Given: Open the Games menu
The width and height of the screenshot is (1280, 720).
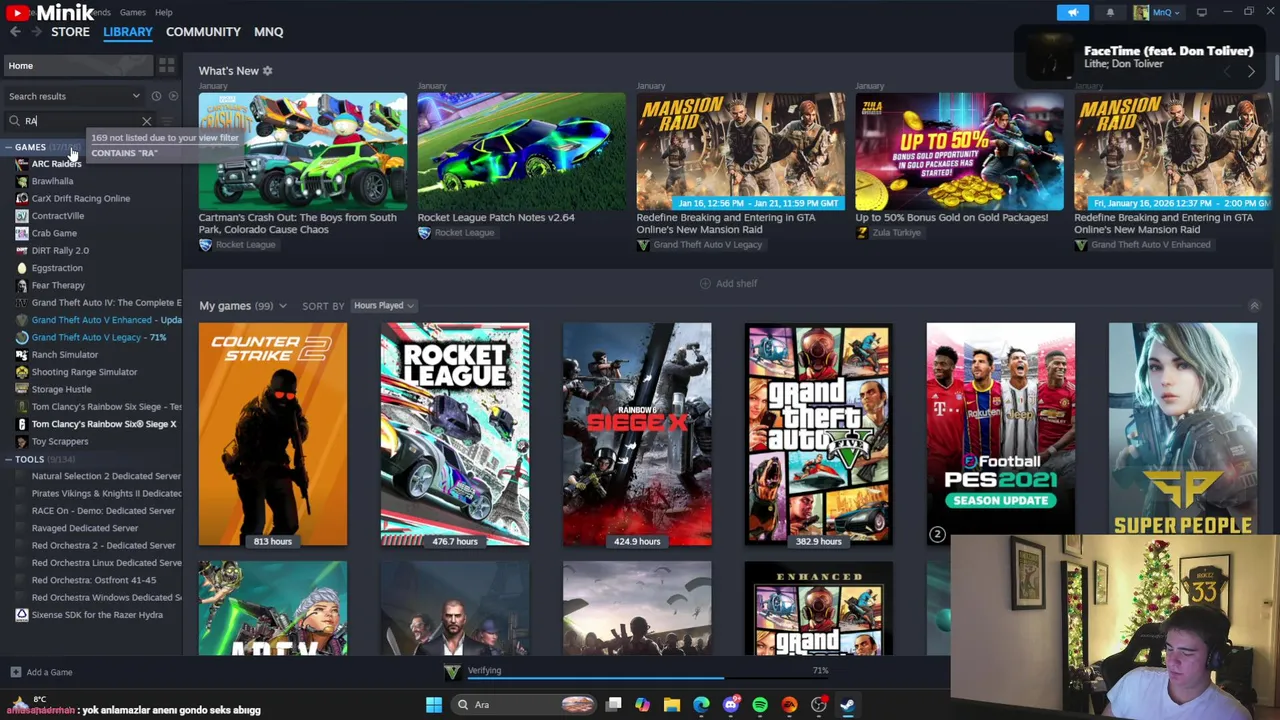Looking at the screenshot, I should click(132, 12).
